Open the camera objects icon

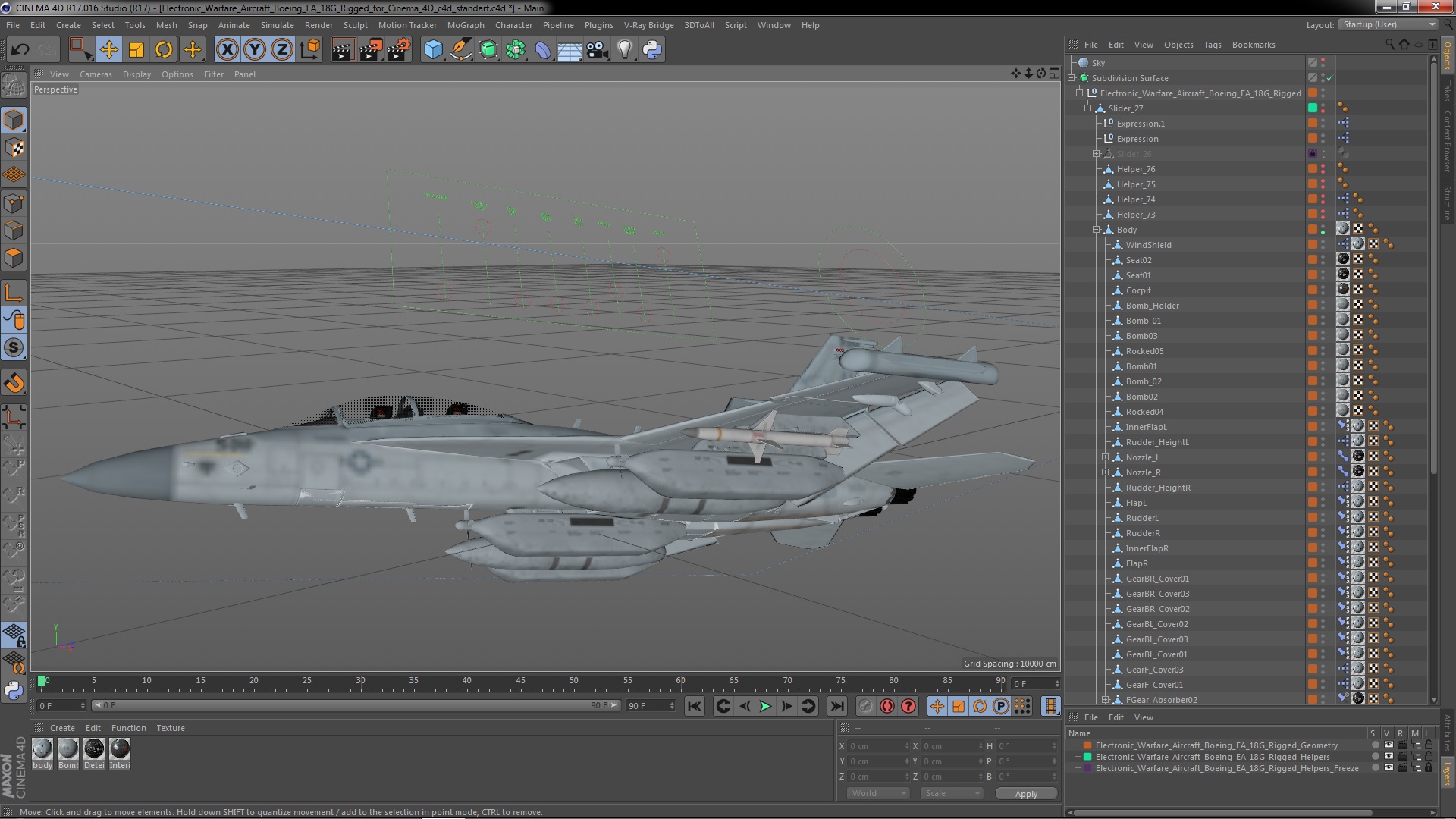point(598,50)
